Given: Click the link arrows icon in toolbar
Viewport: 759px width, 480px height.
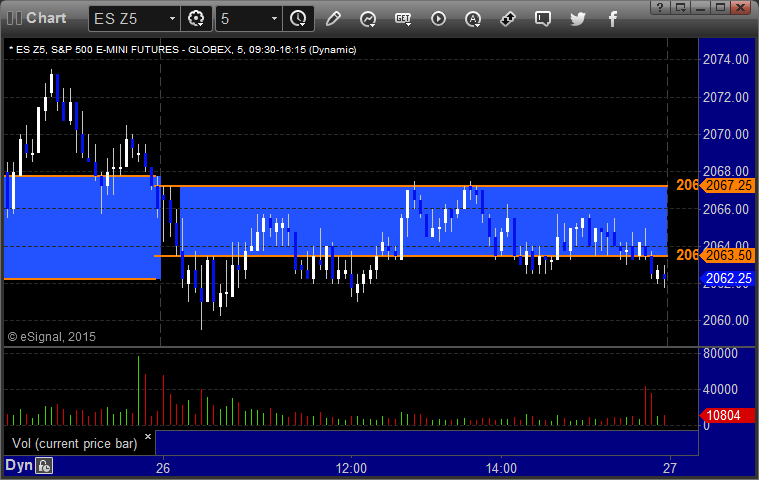Looking at the screenshot, I should (x=508, y=19).
